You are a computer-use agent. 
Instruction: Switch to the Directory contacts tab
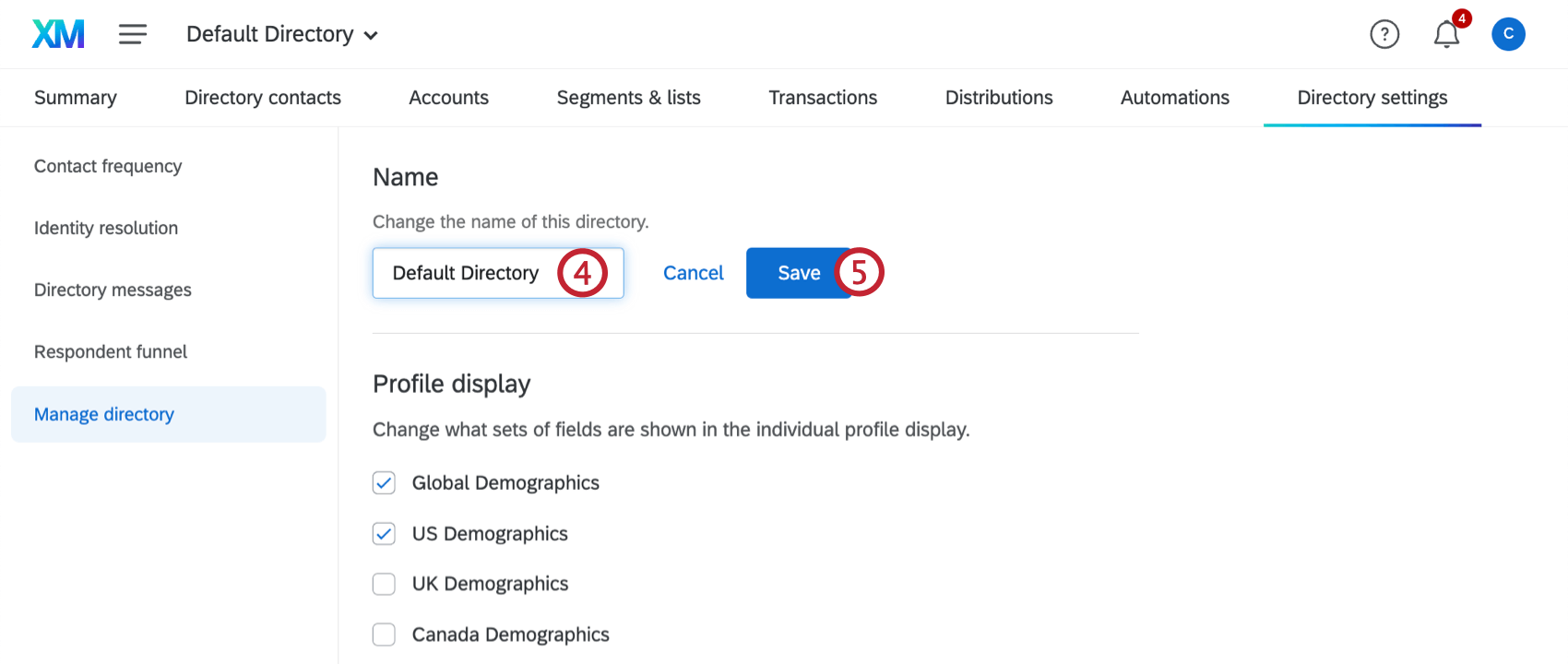coord(263,98)
